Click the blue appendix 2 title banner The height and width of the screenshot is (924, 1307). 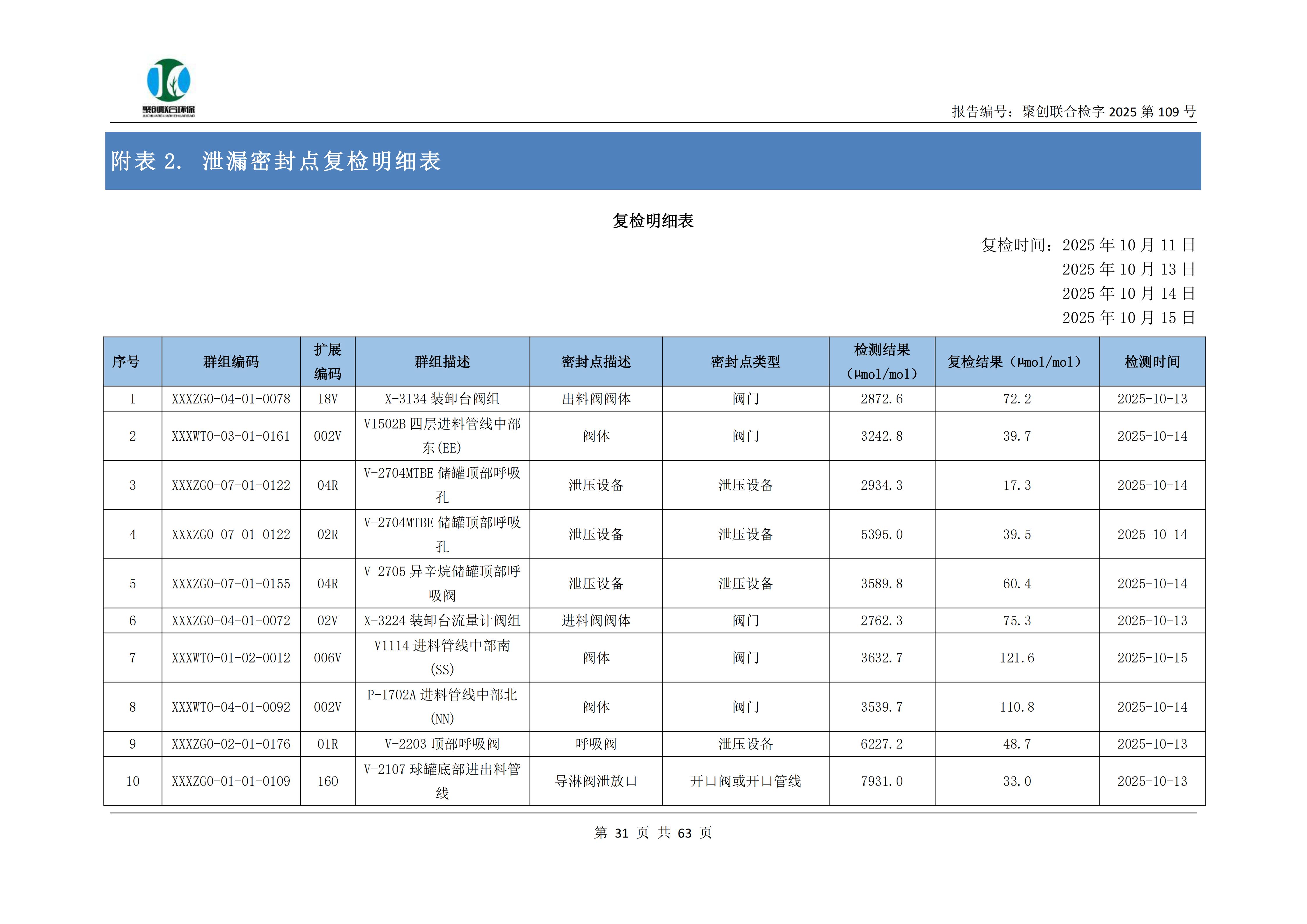tap(653, 161)
